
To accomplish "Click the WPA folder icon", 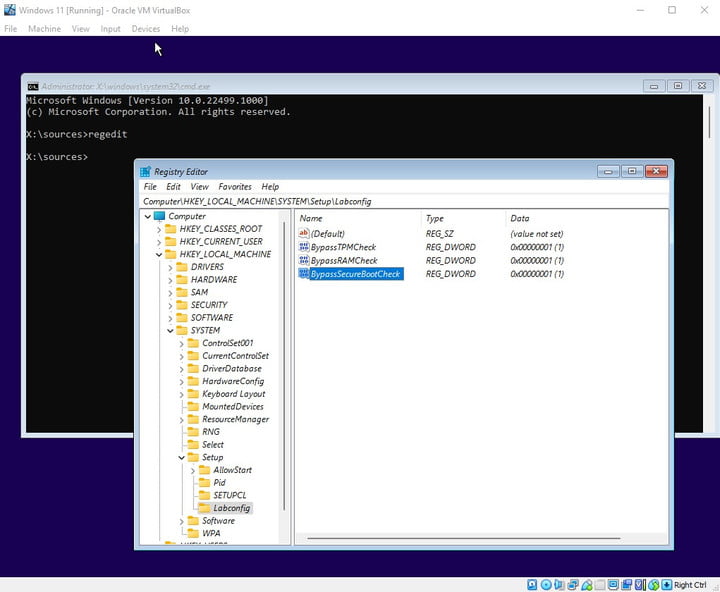I will coord(193,533).
